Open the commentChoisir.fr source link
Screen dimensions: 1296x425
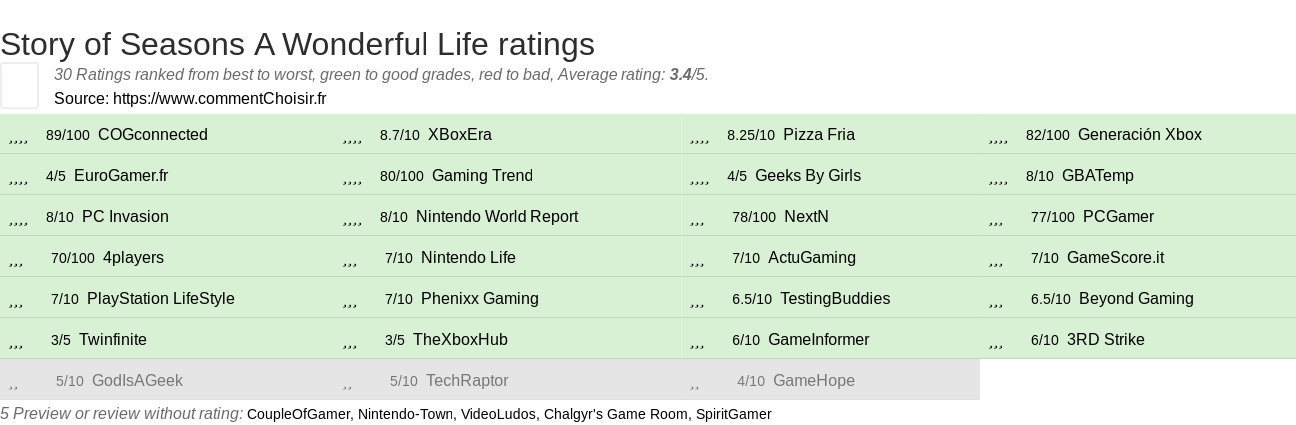click(219, 98)
